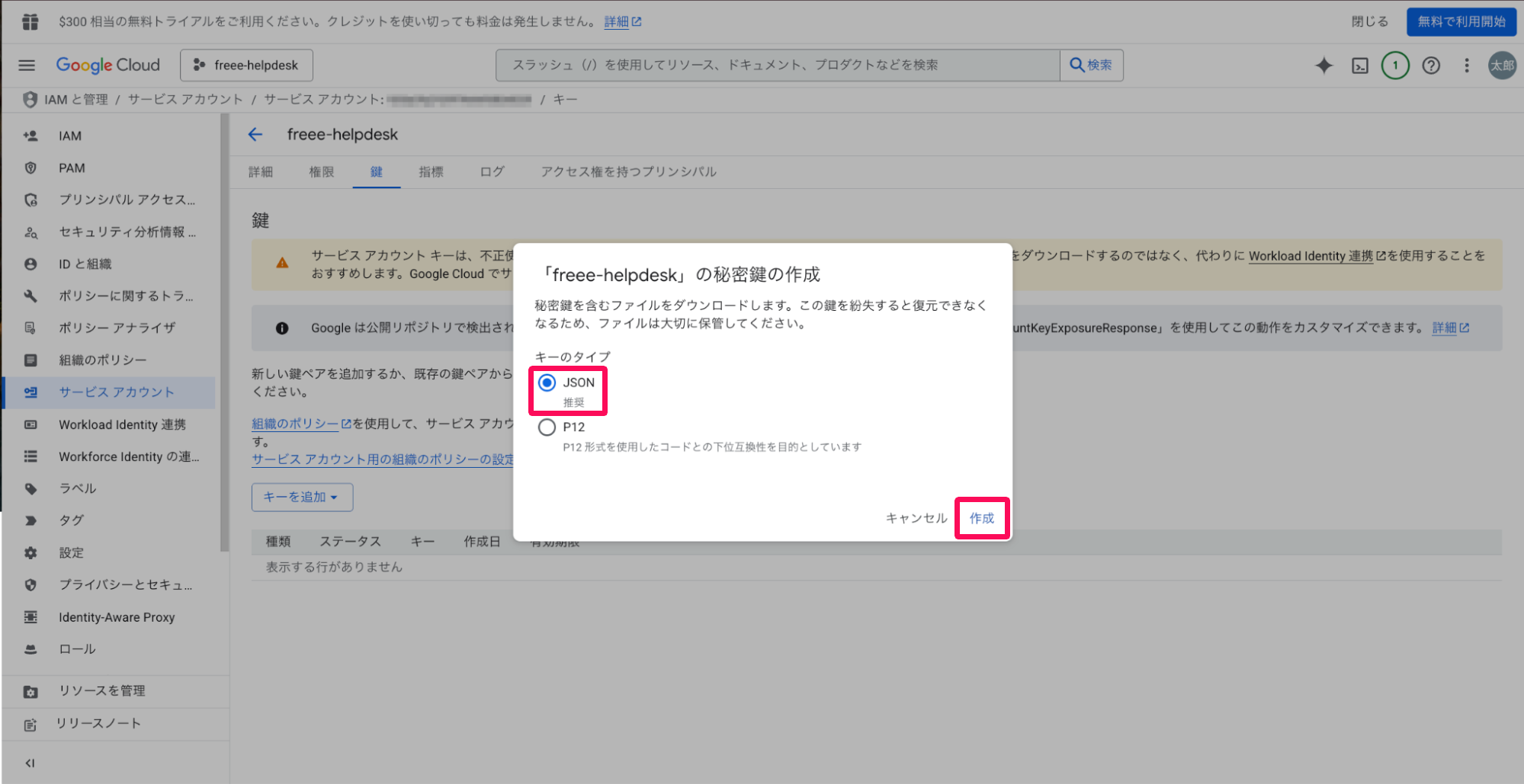Switch to the 詳細 tab

[261, 172]
